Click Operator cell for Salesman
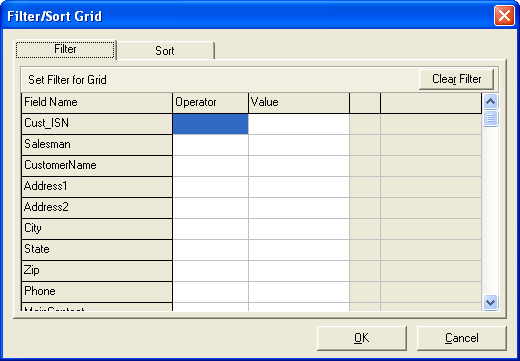The height and width of the screenshot is (361, 520). 210,145
